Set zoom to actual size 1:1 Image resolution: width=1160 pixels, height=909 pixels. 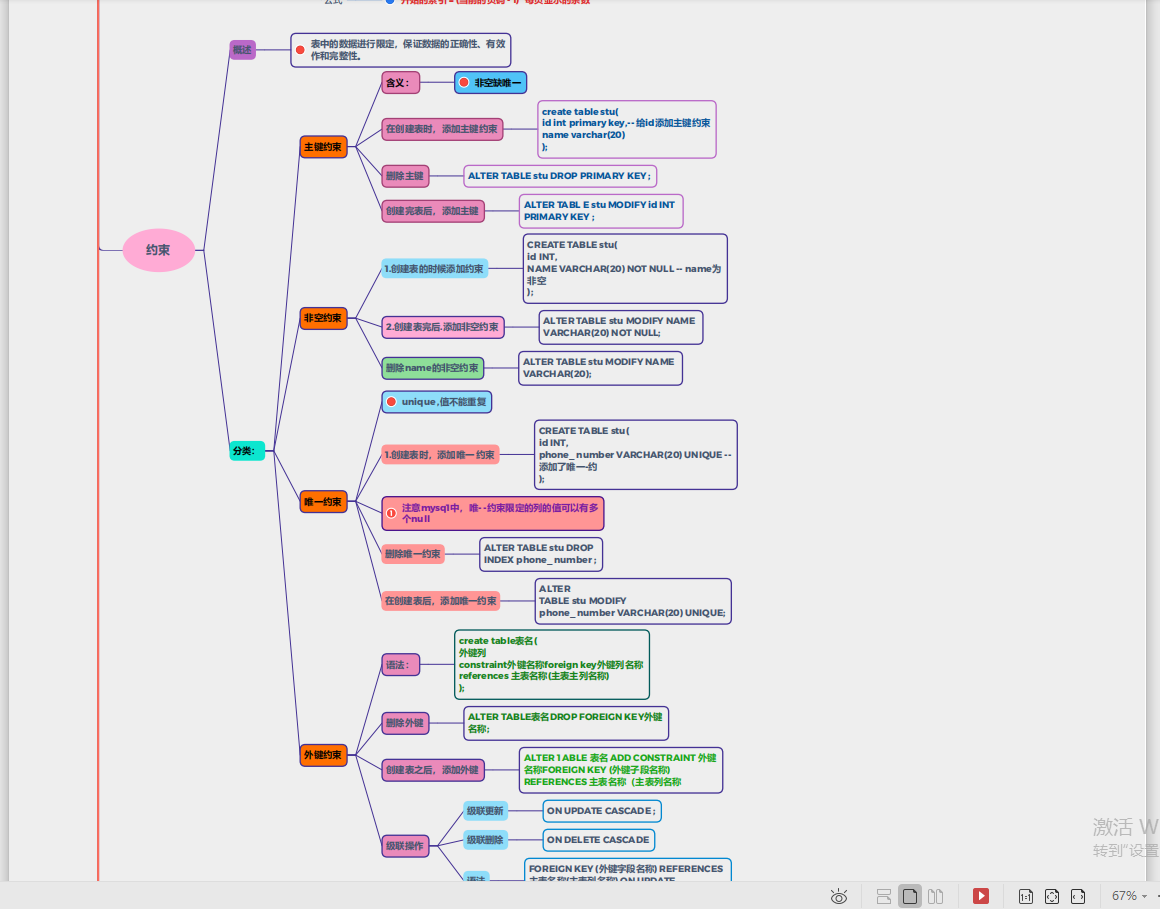point(1025,896)
